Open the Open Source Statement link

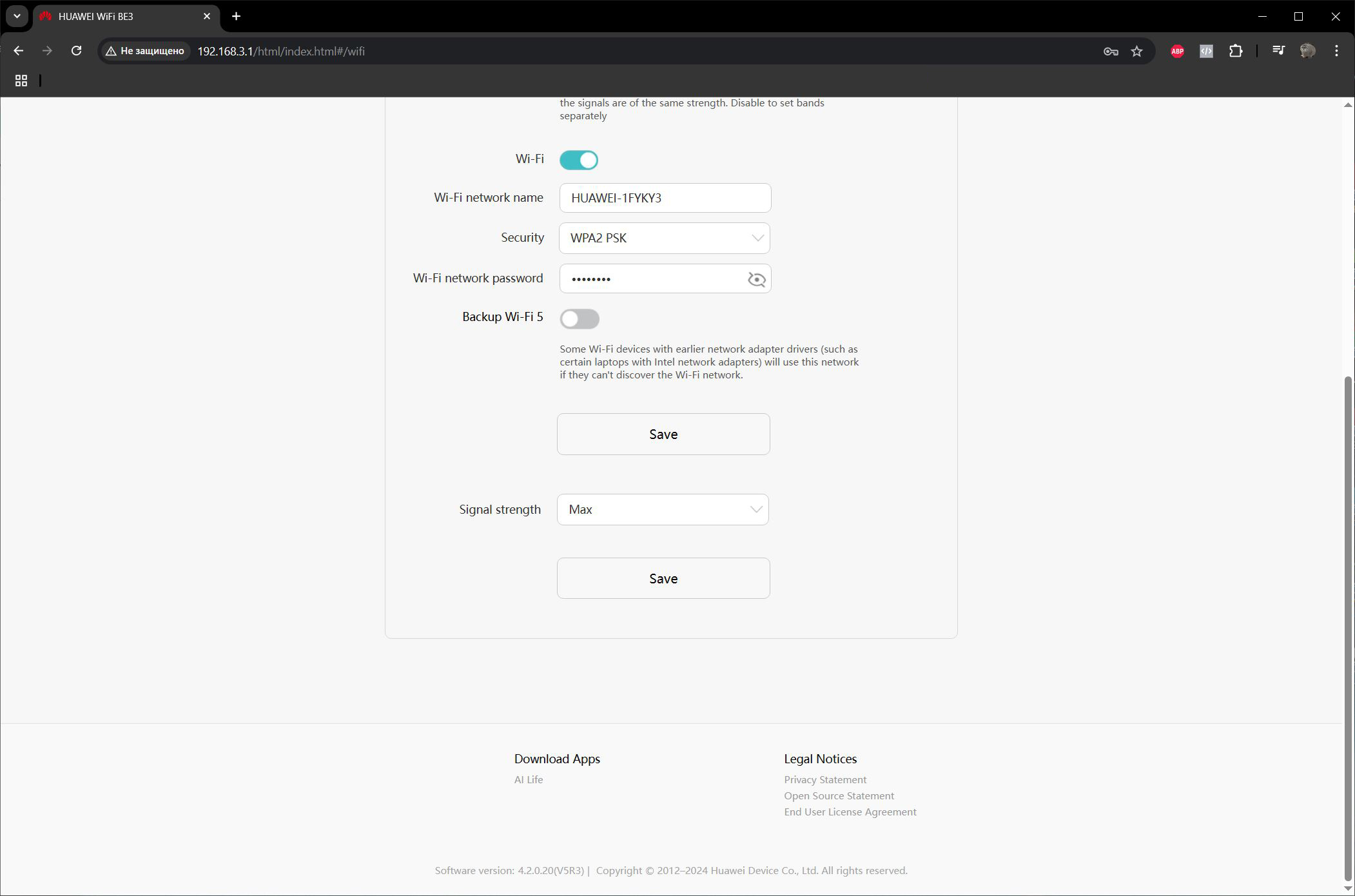(839, 795)
